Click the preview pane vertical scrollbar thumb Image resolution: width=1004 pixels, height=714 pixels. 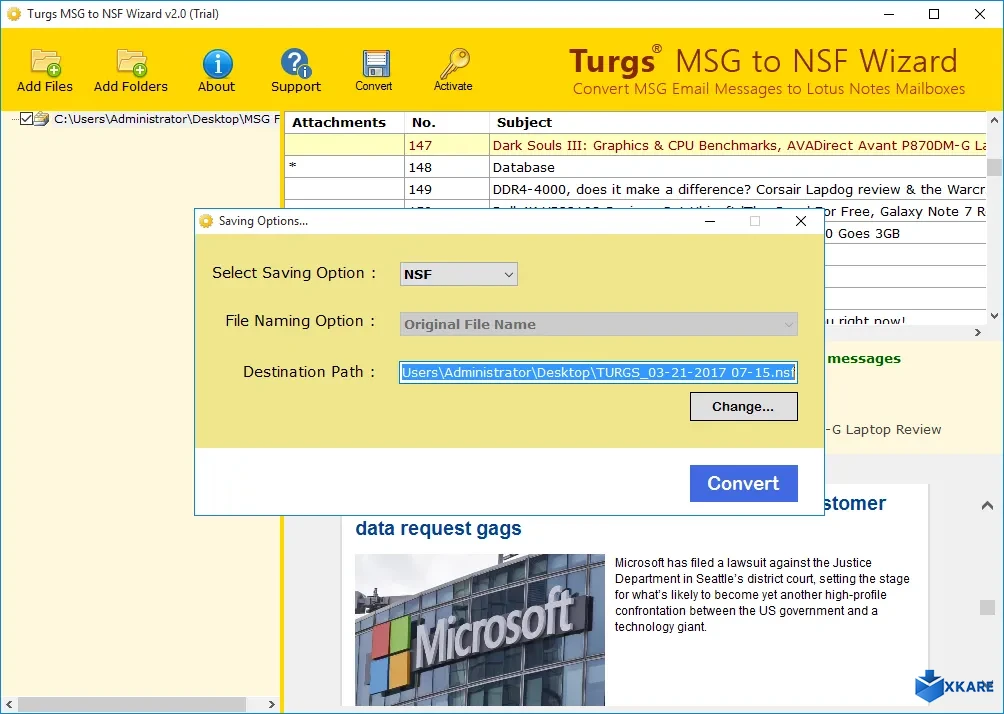click(x=987, y=607)
